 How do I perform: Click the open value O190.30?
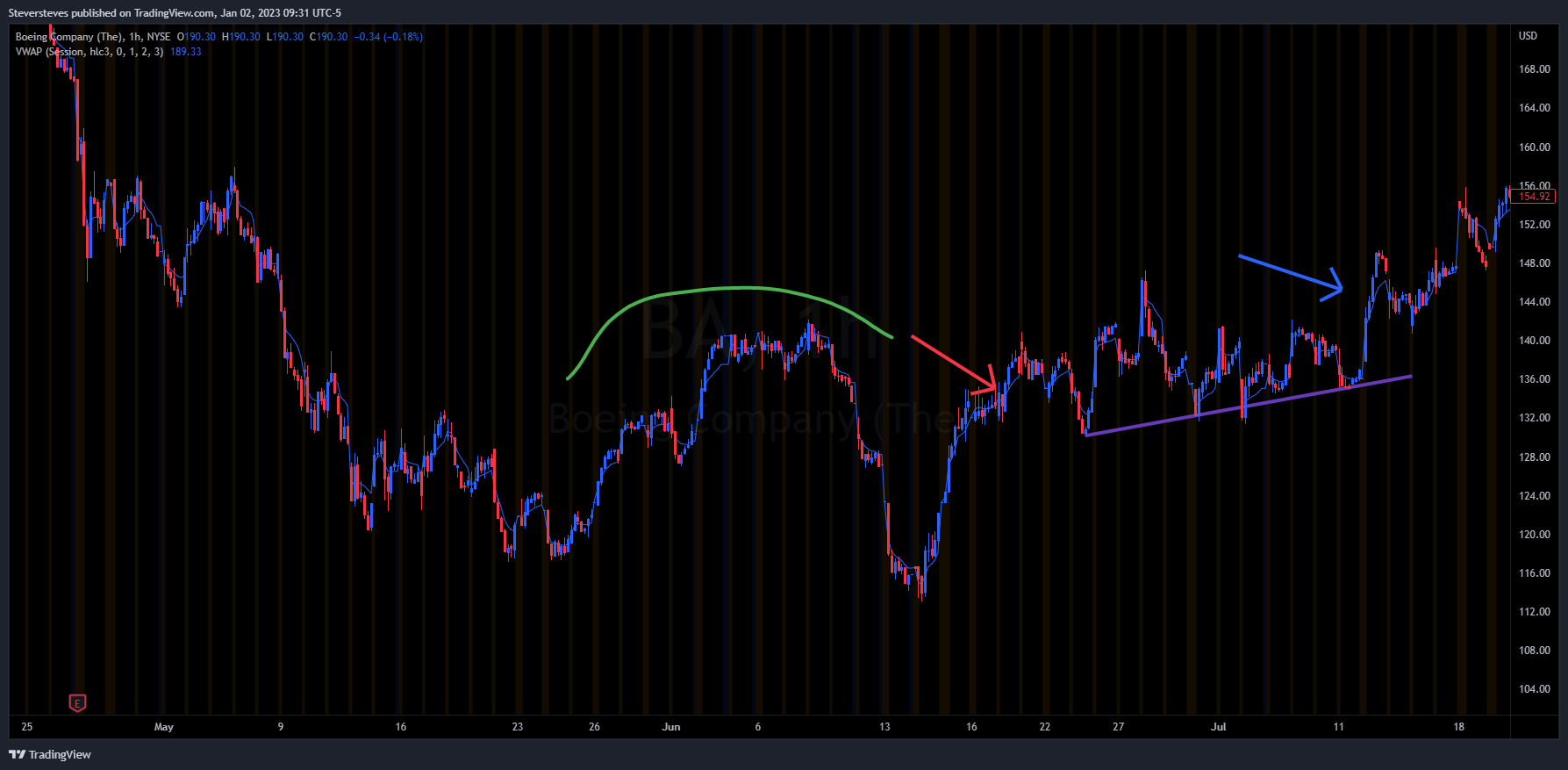coord(197,37)
